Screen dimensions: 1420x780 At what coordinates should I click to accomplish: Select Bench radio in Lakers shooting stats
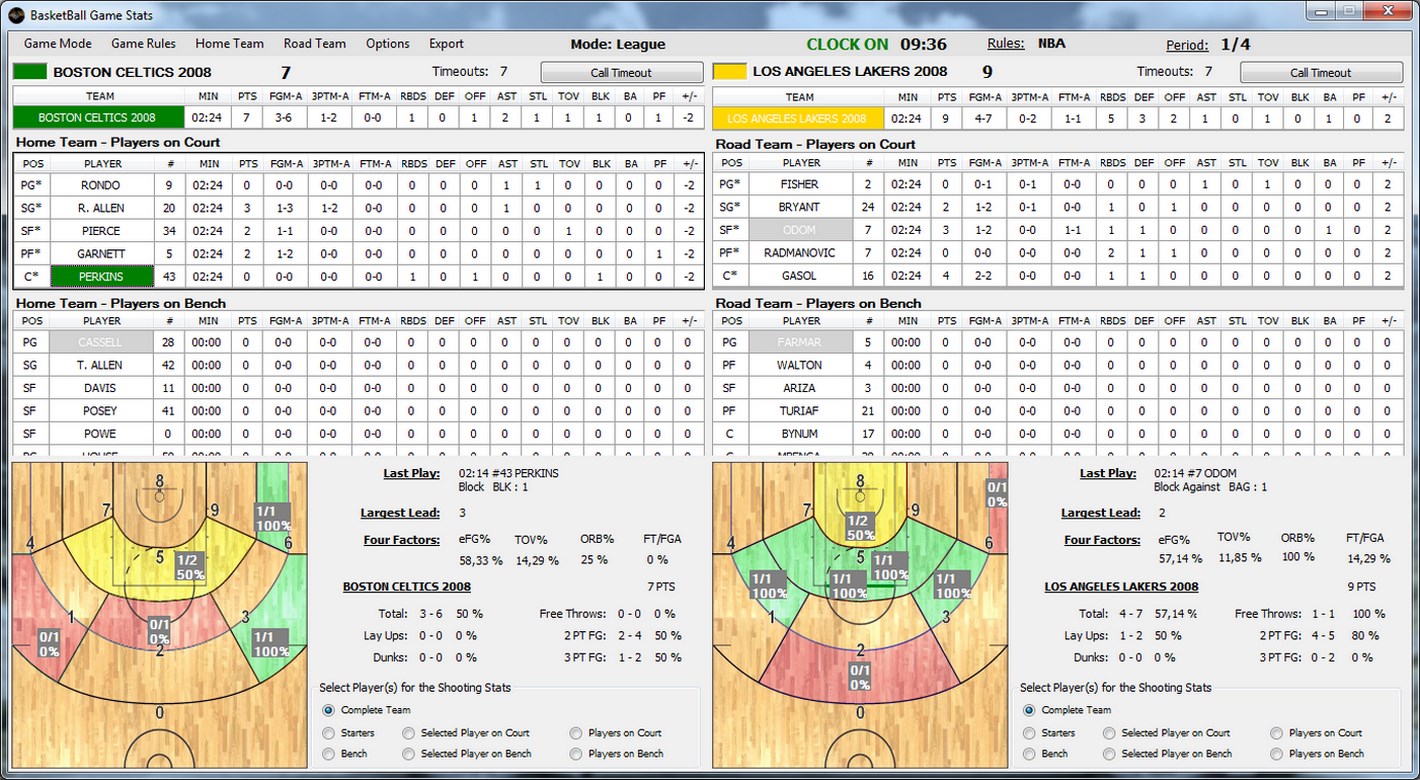click(1029, 754)
